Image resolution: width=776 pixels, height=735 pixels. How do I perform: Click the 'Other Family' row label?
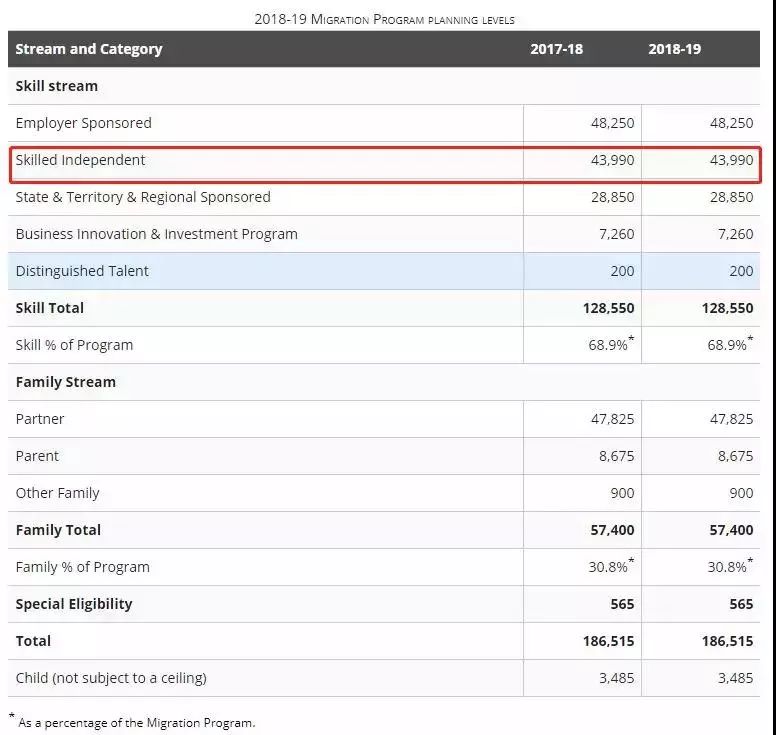(58, 493)
